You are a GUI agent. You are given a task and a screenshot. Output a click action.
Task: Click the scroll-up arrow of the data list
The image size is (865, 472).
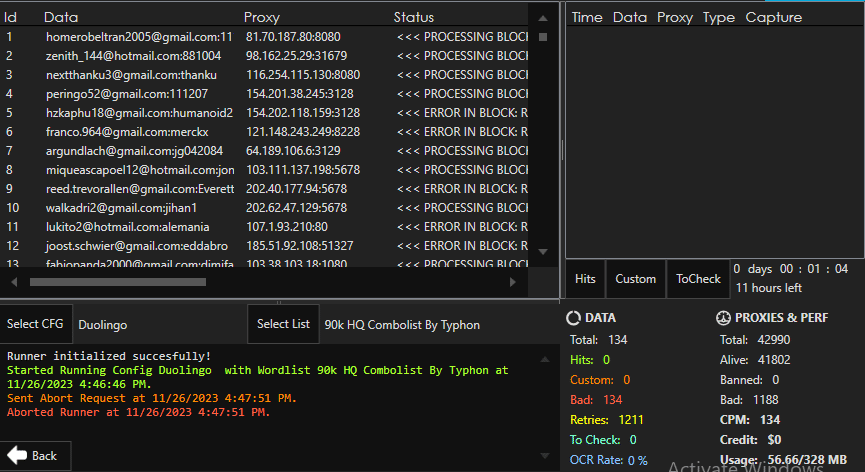click(x=543, y=17)
